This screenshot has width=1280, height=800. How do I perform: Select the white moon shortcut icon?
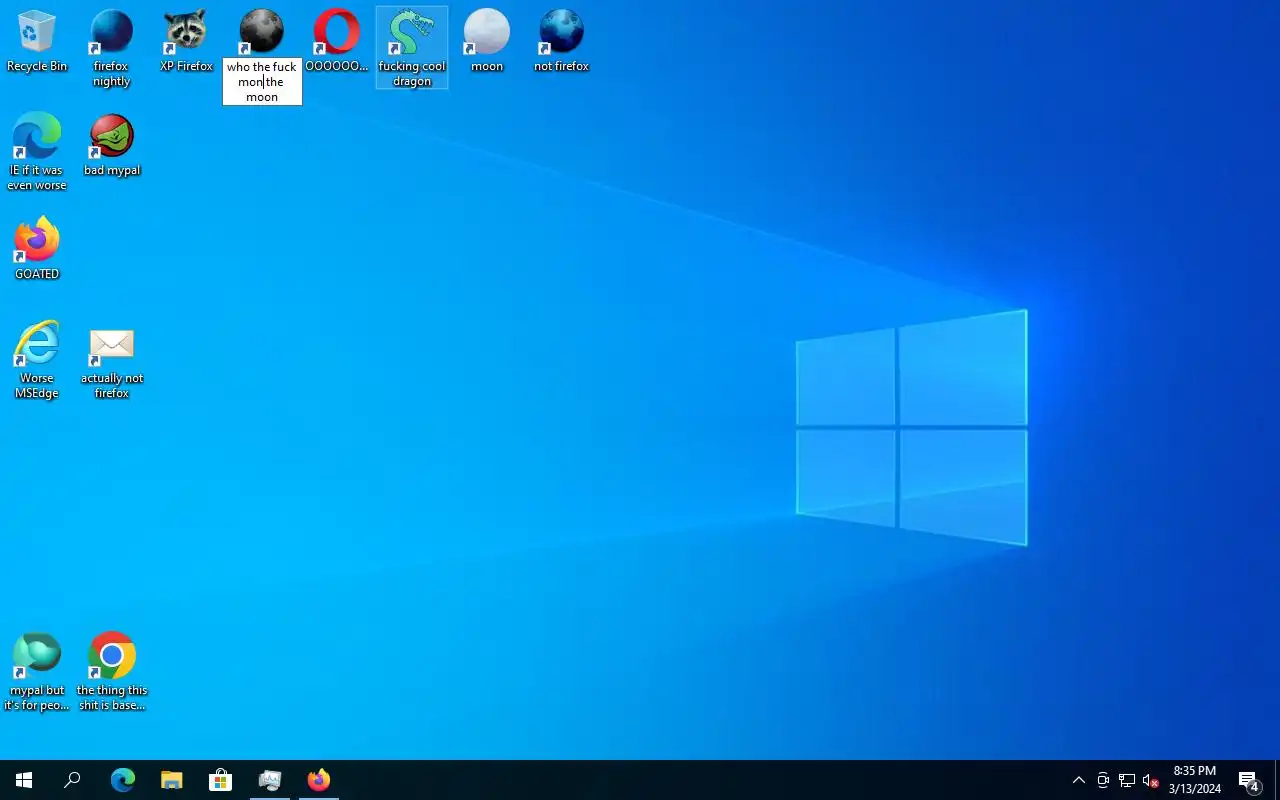coord(487,32)
